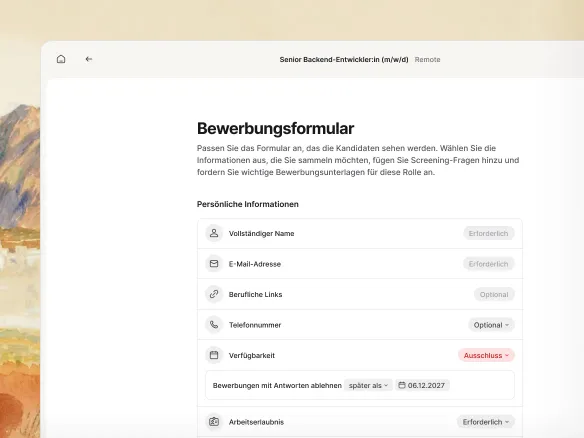Select the Telefonnummer row label
584x438 pixels.
pyautogui.click(x=255, y=325)
